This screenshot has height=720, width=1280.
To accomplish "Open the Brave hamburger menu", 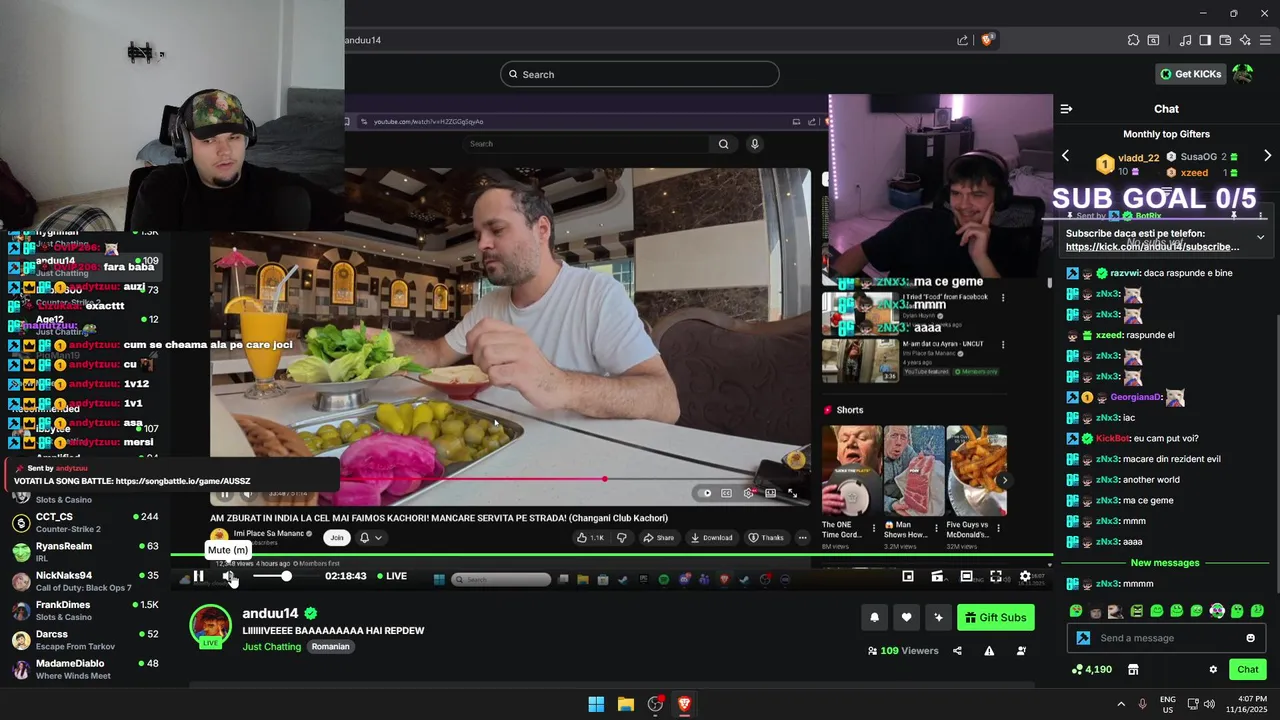I will tap(1265, 40).
